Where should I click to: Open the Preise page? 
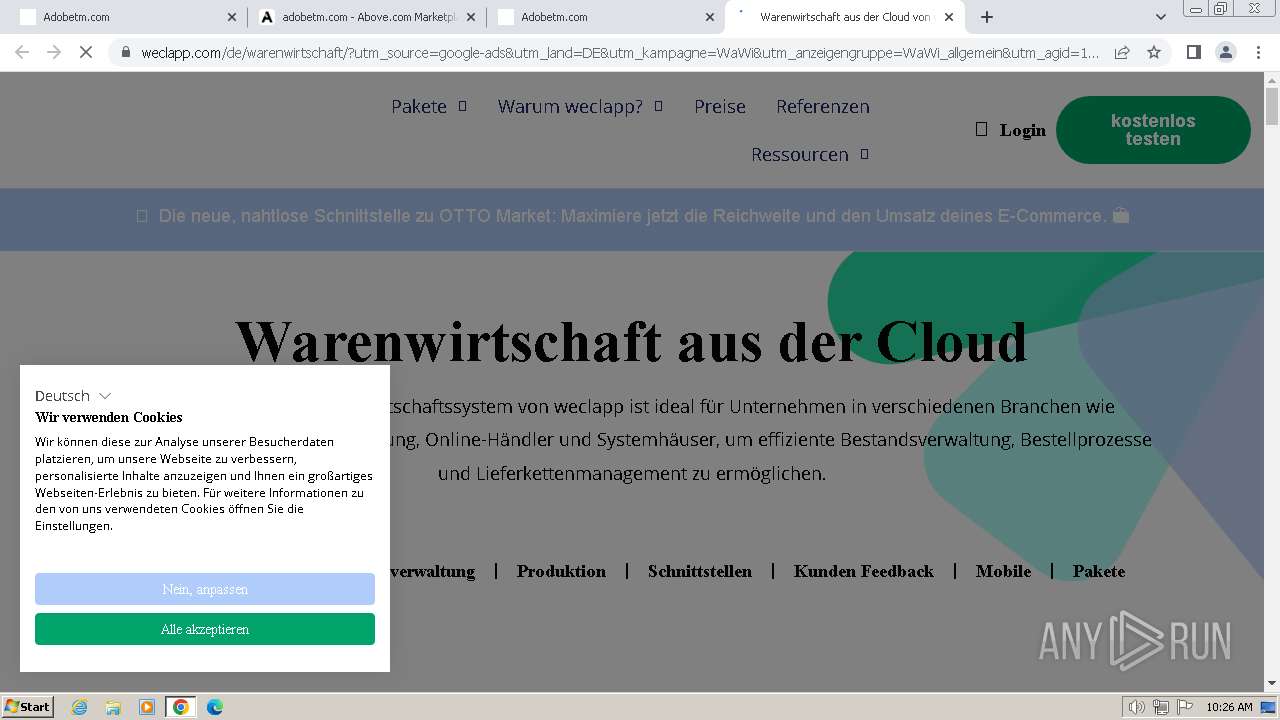pos(720,106)
